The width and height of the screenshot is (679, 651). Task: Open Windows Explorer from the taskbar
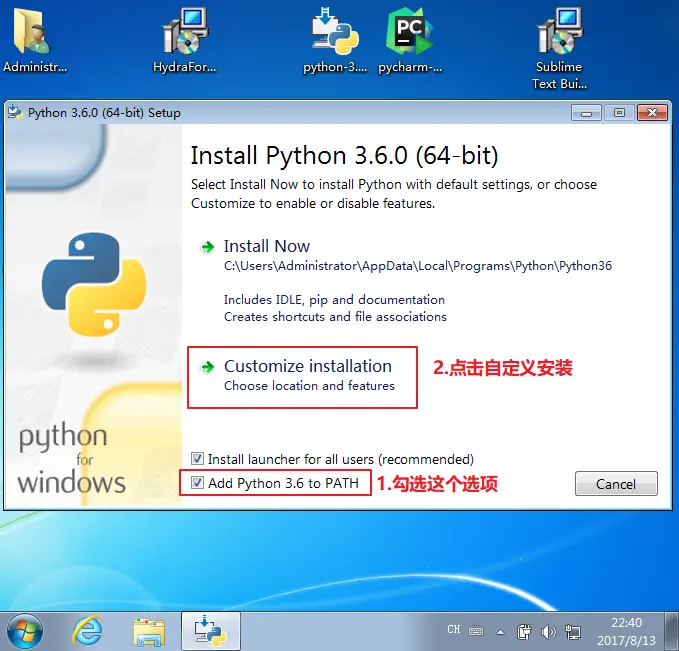coord(149,632)
